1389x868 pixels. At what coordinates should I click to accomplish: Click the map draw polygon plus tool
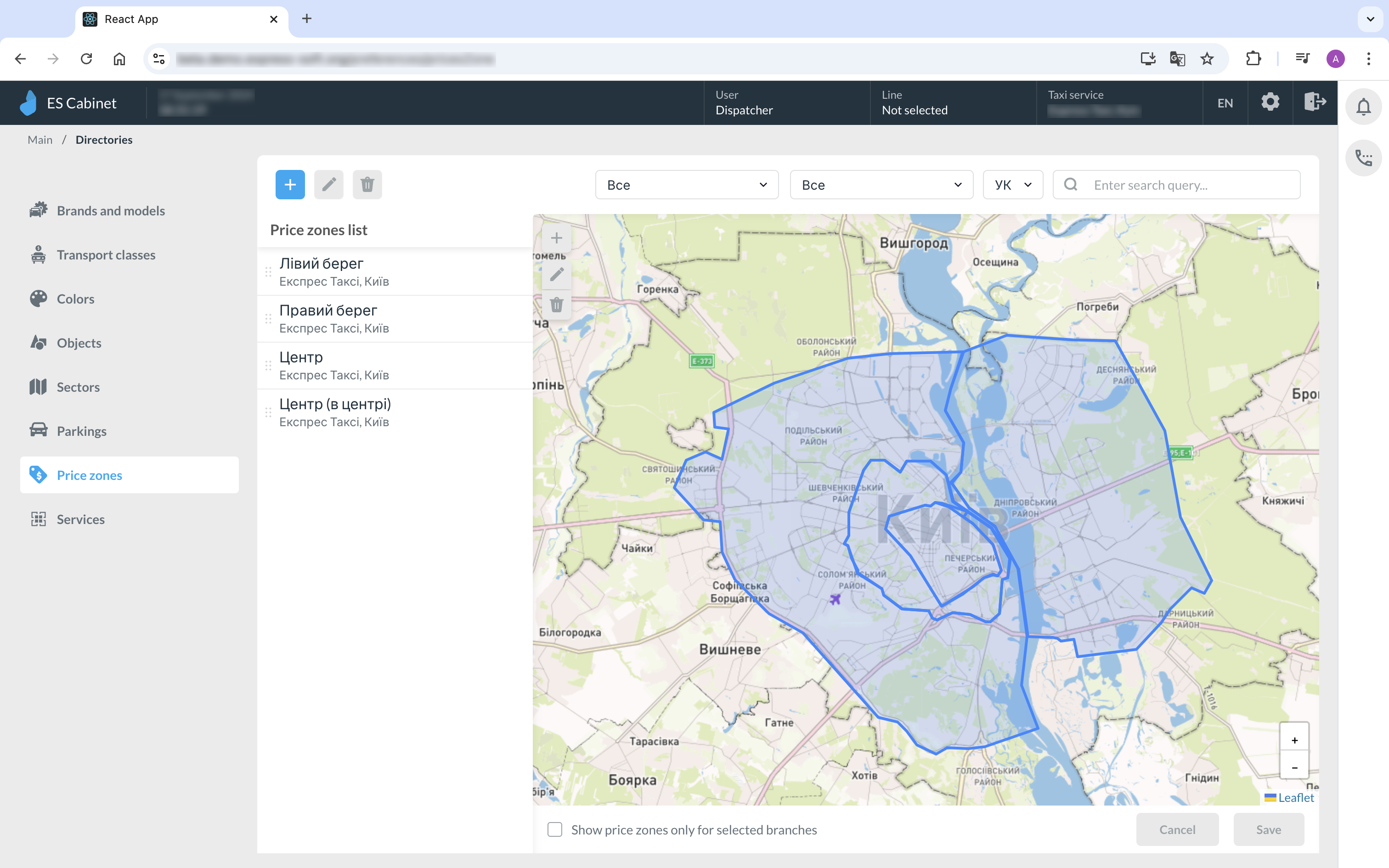(x=556, y=238)
